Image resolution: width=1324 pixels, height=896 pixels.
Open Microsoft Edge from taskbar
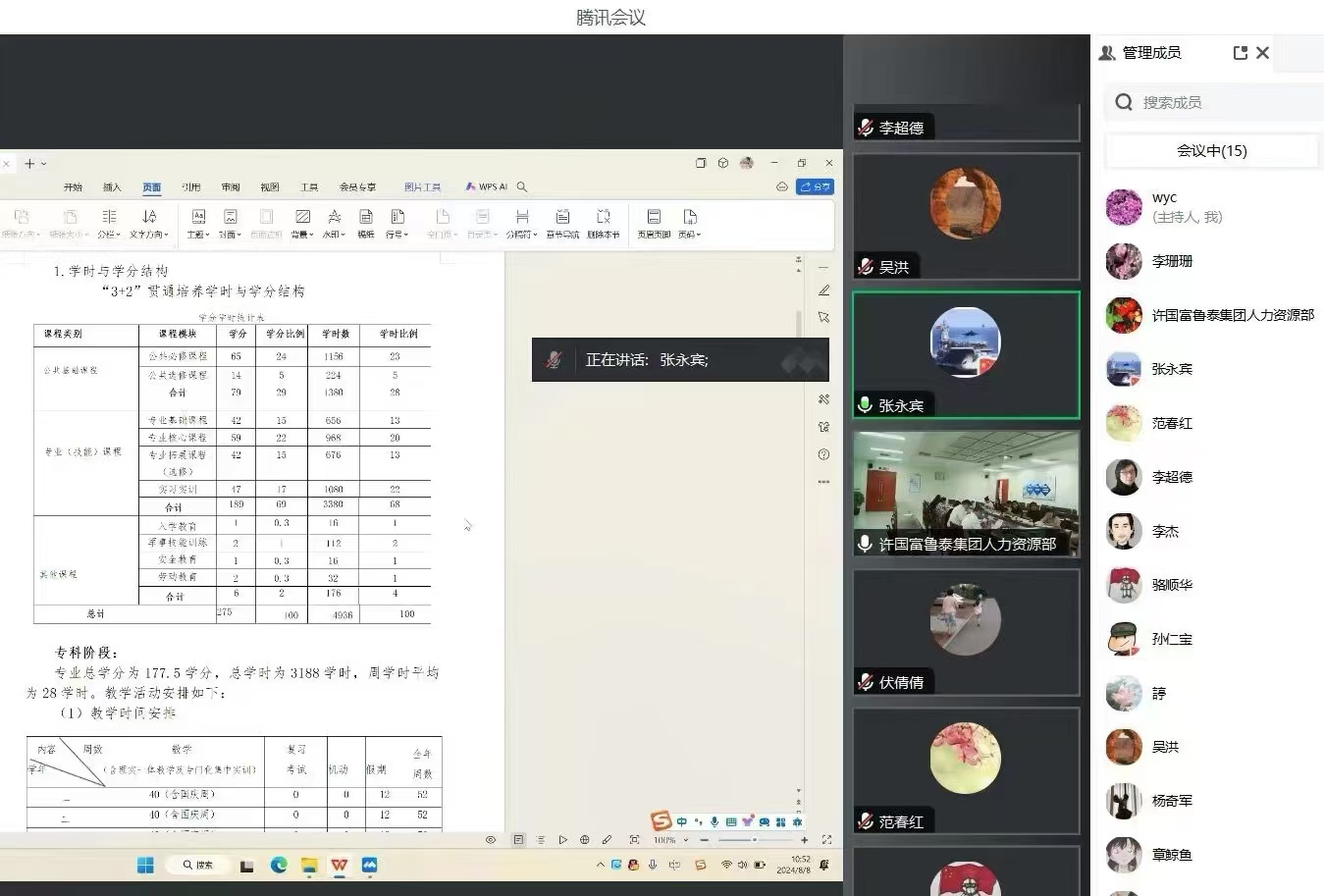pyautogui.click(x=279, y=865)
